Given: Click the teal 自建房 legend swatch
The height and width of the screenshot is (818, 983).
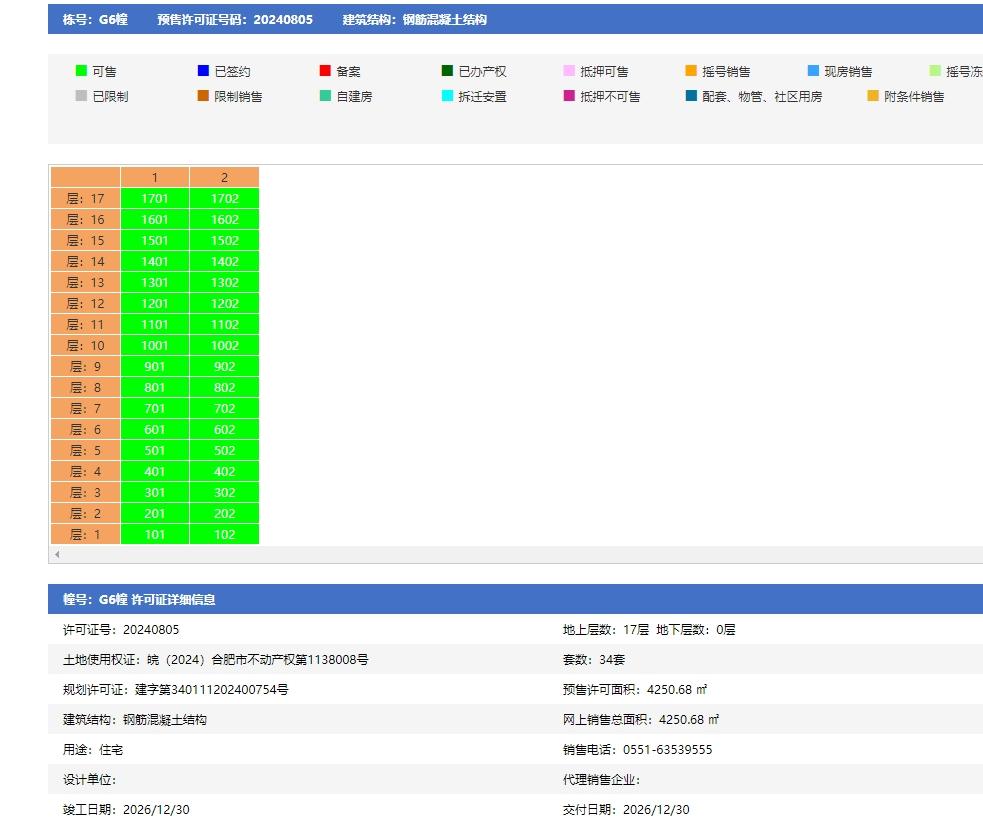Looking at the screenshot, I should pyautogui.click(x=325, y=96).
